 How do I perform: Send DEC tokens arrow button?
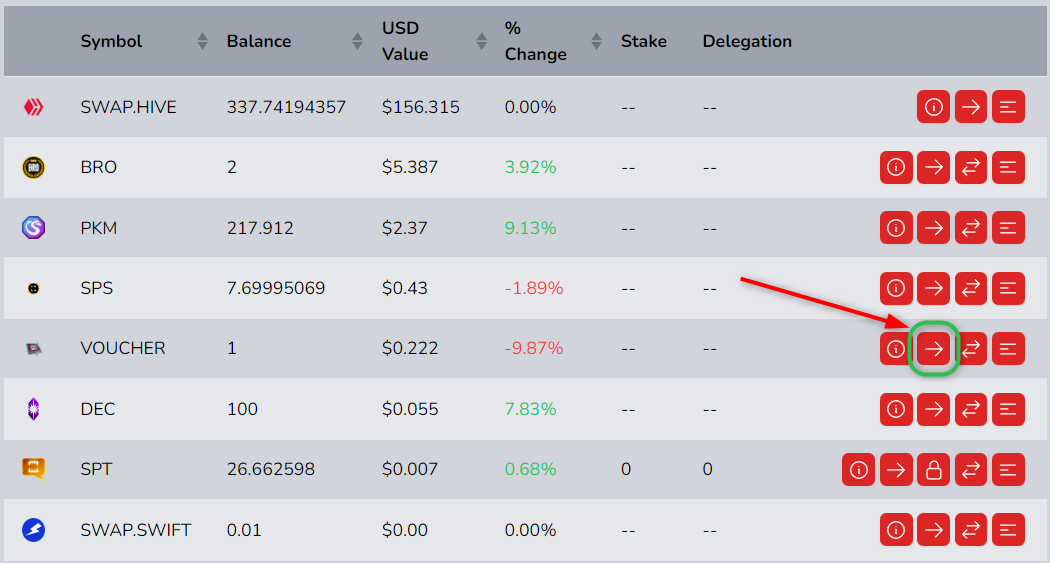(933, 409)
